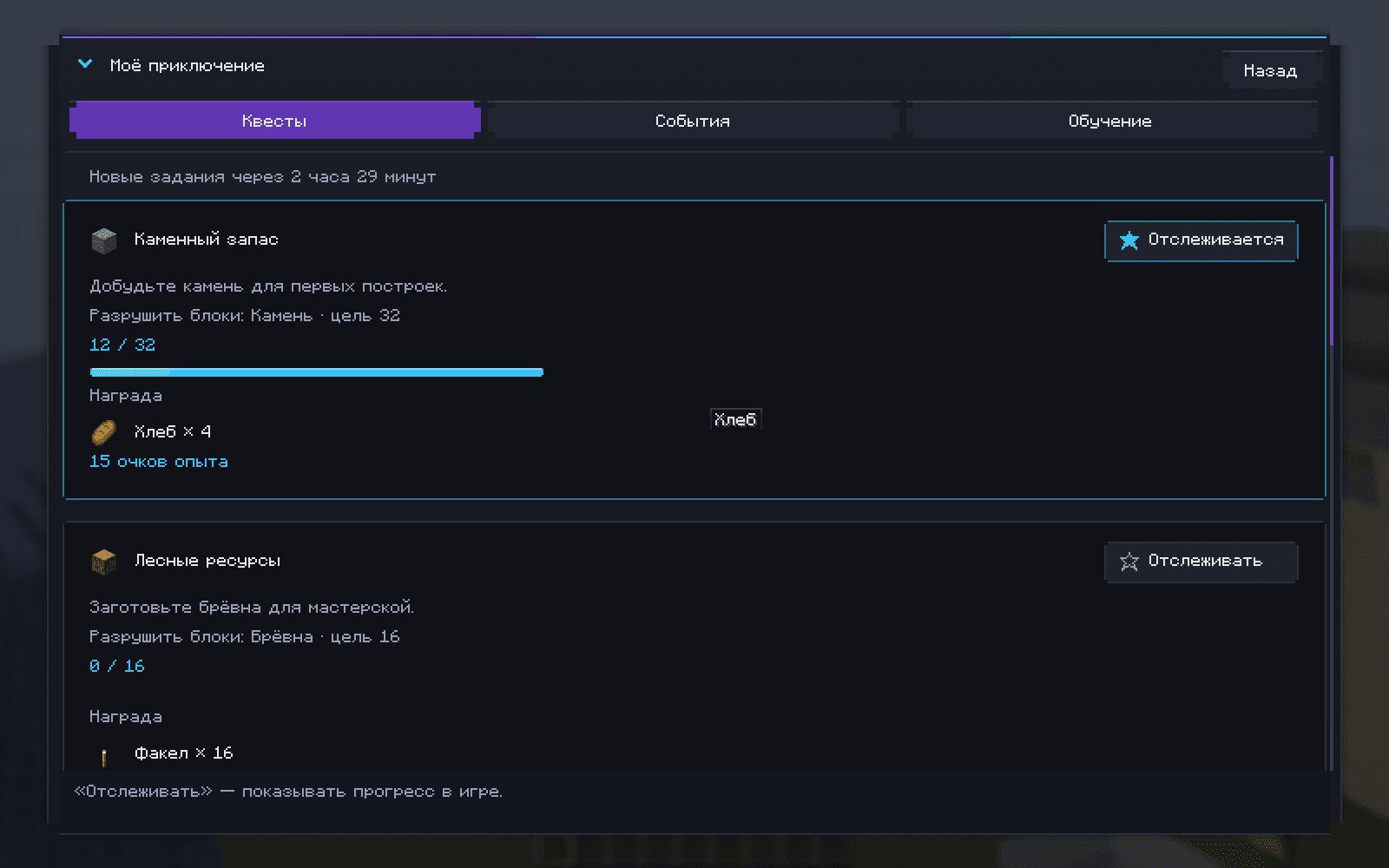
Task: Click the Хлеб tooltip label
Action: (x=735, y=420)
